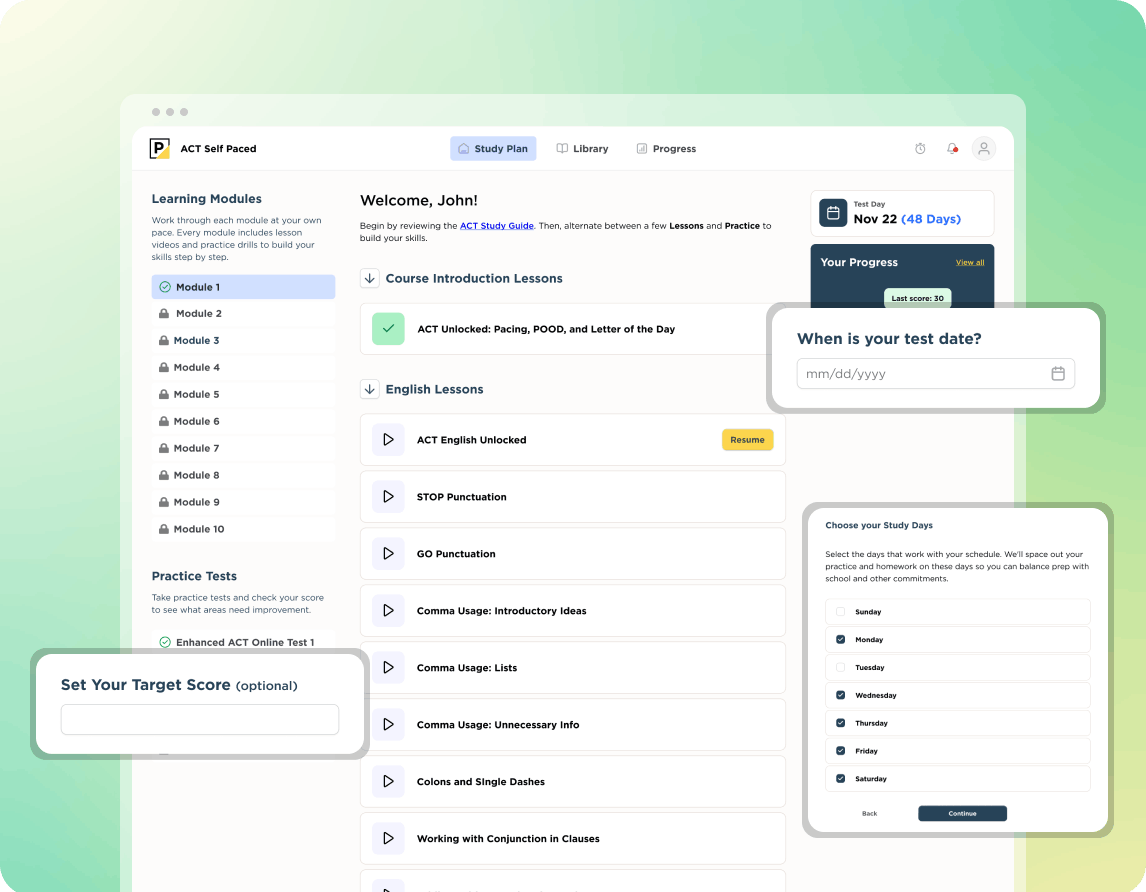The width and height of the screenshot is (1146, 892).
Task: Click the lock icon beside Module 5
Action: 164,394
